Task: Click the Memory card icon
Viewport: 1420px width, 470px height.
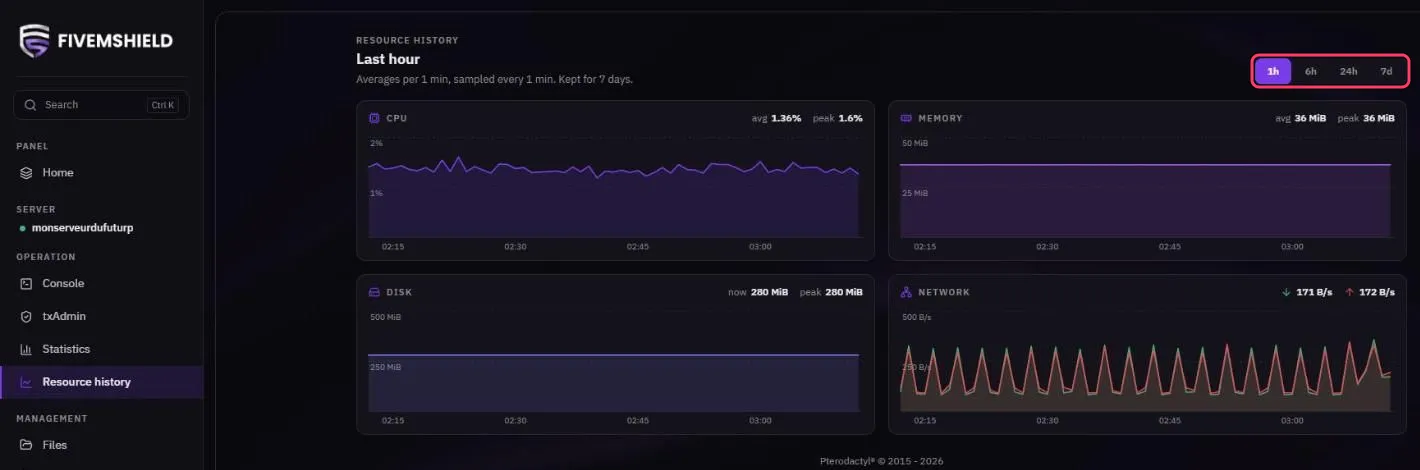Action: tap(906, 118)
